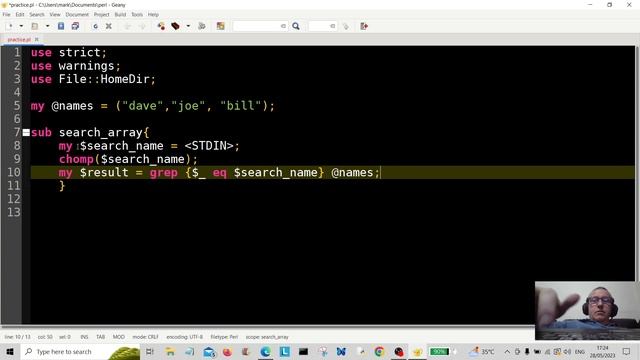Navigate forward a location in the toolbar
This screenshot has height=360, width=640.
pos(142,26)
